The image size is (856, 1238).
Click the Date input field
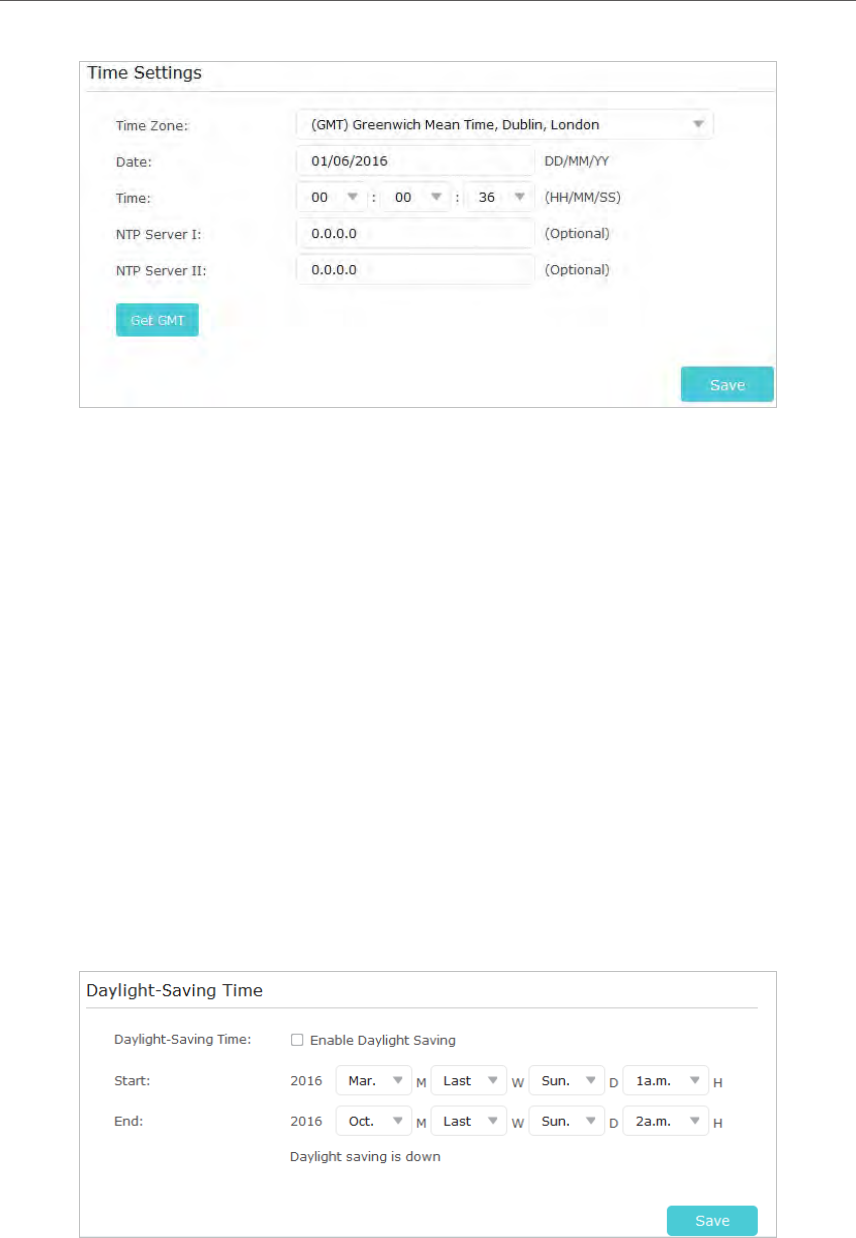415,161
